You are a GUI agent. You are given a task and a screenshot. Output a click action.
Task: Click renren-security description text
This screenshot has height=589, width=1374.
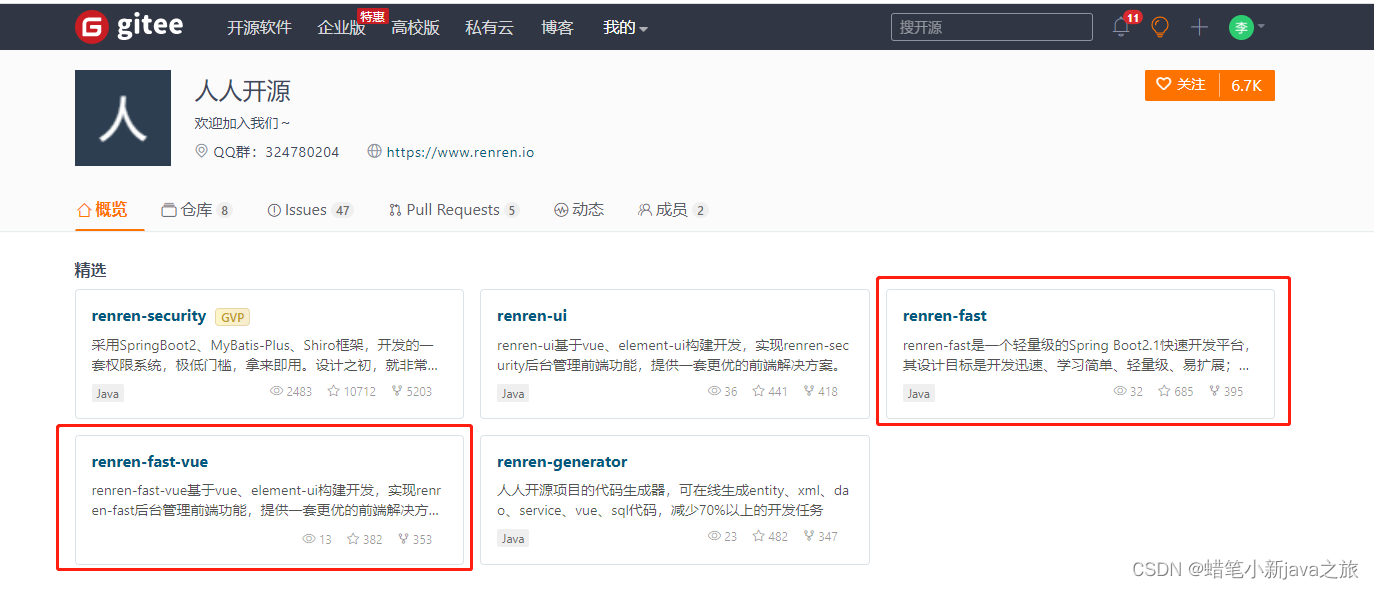pyautogui.click(x=265, y=354)
